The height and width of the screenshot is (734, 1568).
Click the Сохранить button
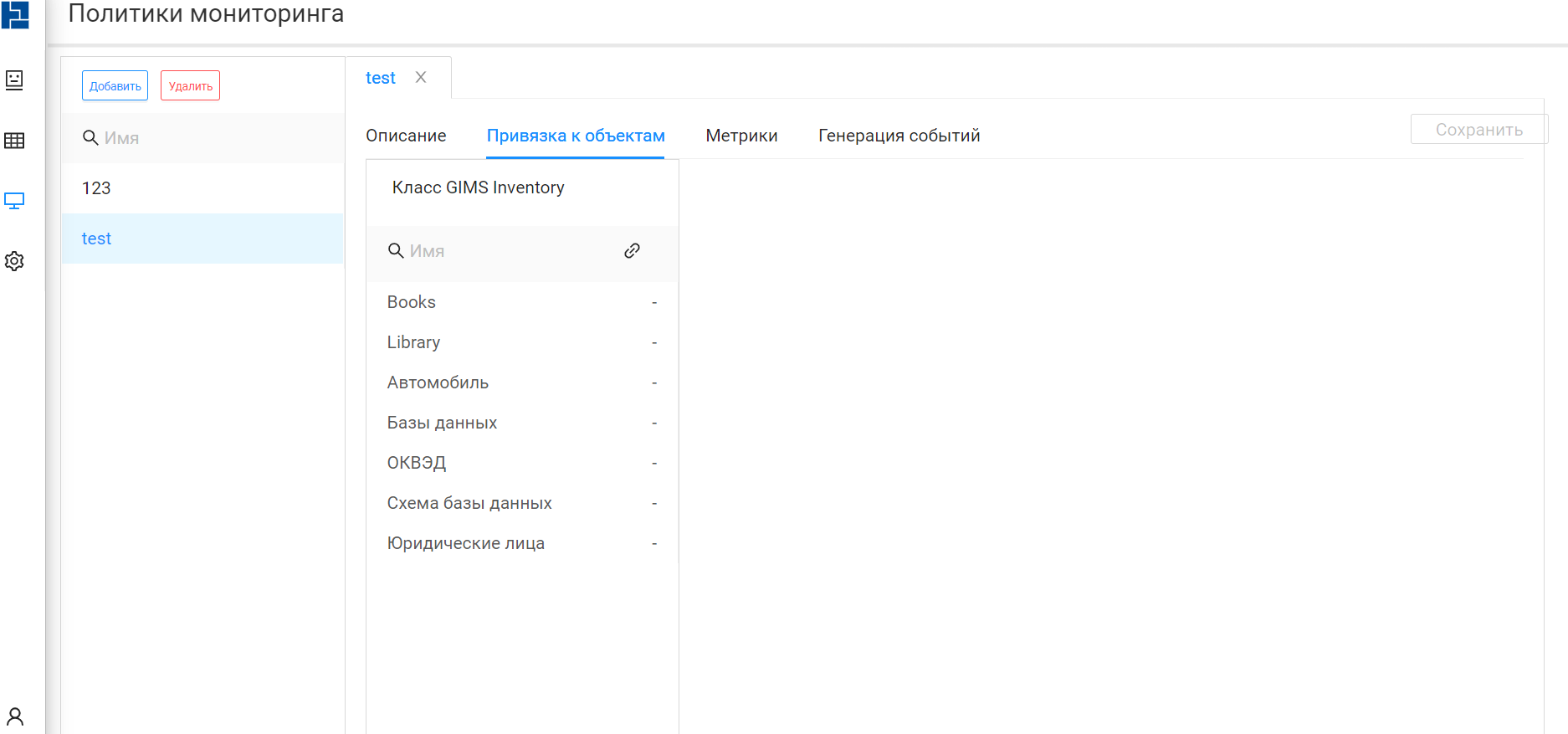(x=1478, y=130)
